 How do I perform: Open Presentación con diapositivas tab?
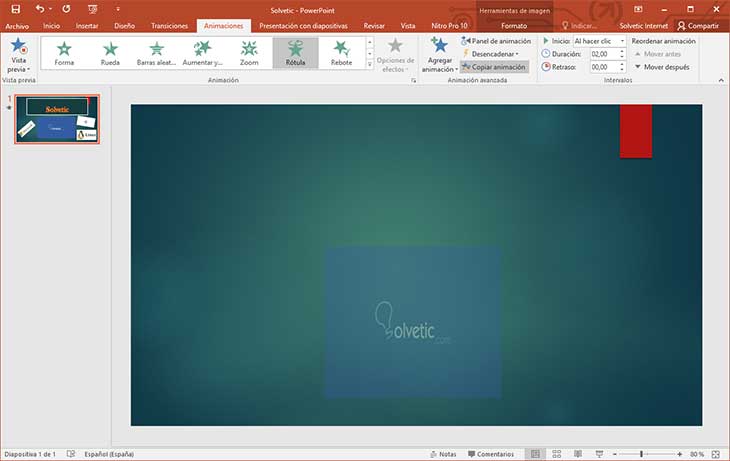[x=304, y=26]
